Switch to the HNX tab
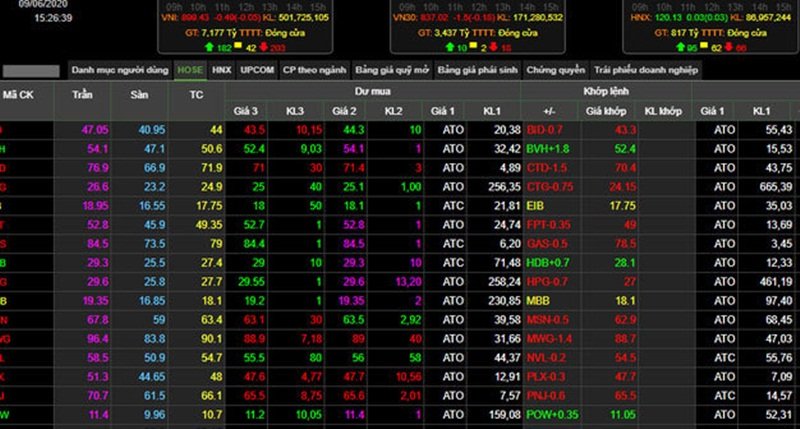Screen dimensions: 800x429 click(x=221, y=70)
